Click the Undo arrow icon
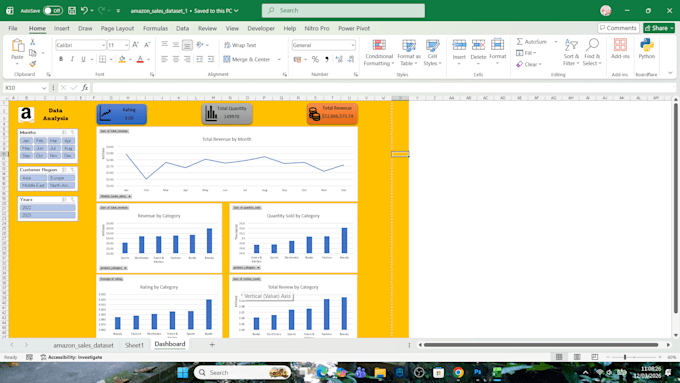The height and width of the screenshot is (383, 680). pos(84,10)
